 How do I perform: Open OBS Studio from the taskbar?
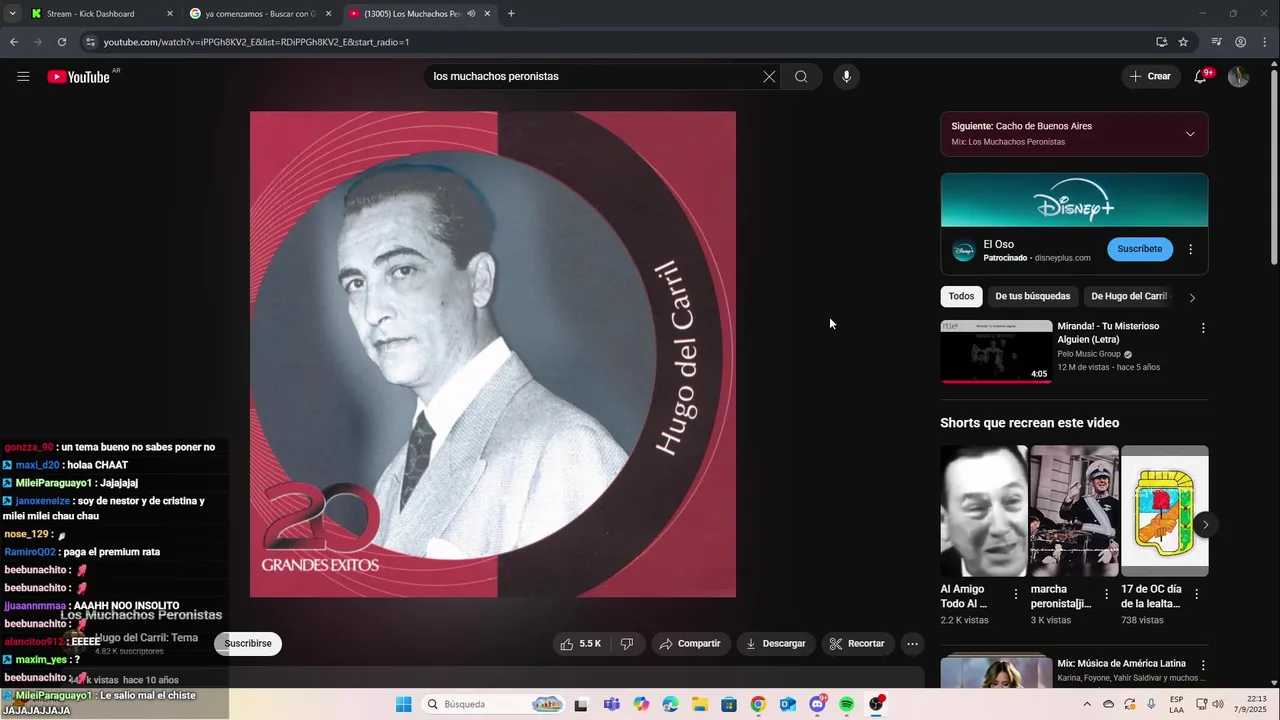coord(877,704)
